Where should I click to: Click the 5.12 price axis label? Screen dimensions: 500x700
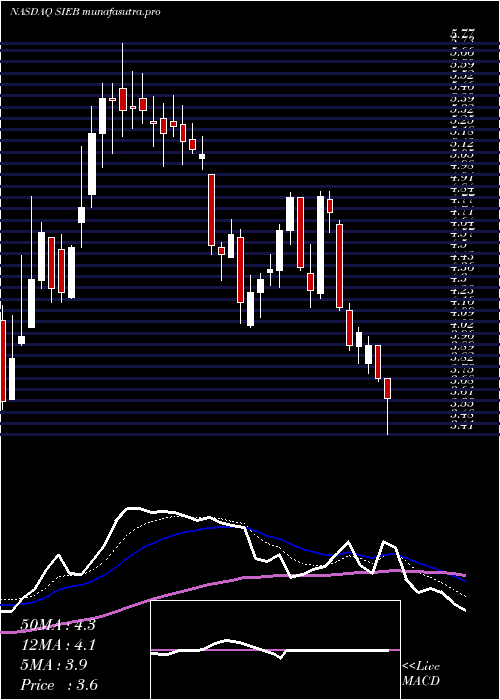[462, 143]
